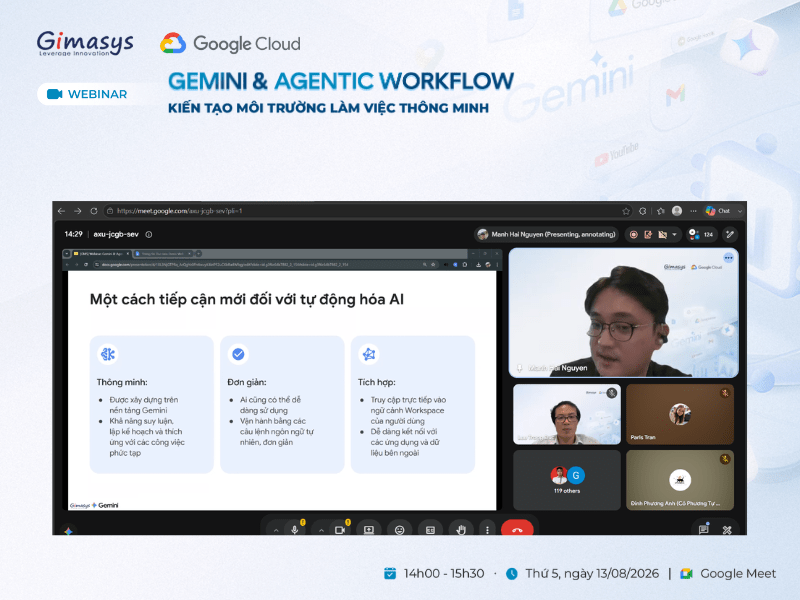Click the notes-taking indicator icon
Viewport: 800px width, 600px height.
(648, 235)
